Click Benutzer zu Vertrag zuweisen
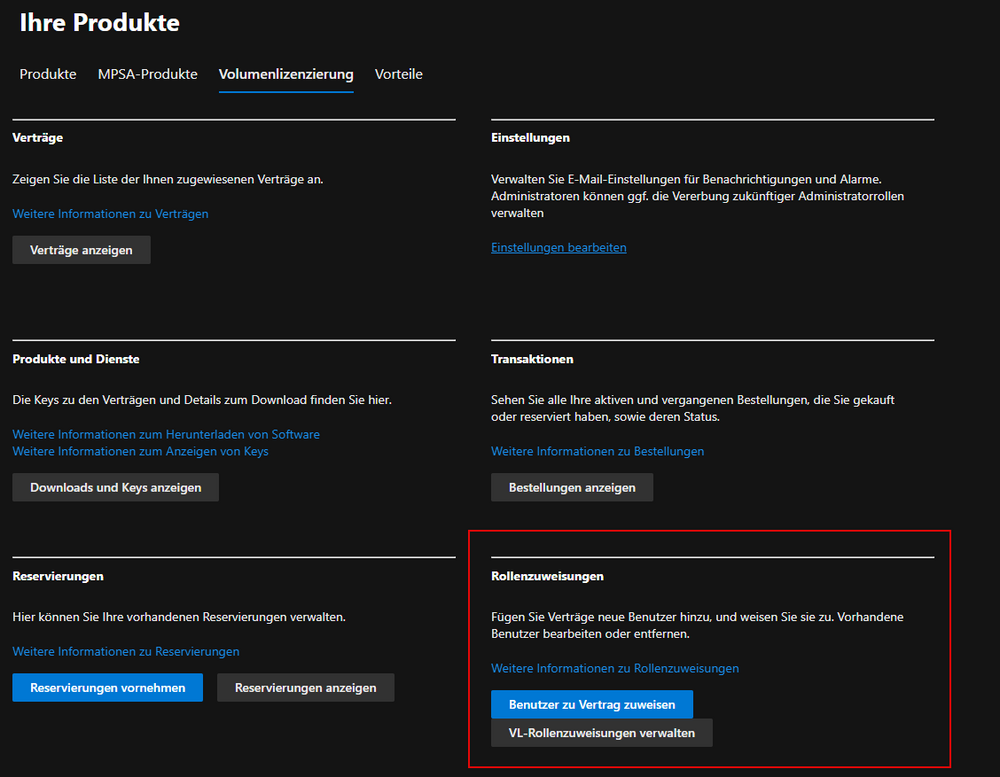 592,704
